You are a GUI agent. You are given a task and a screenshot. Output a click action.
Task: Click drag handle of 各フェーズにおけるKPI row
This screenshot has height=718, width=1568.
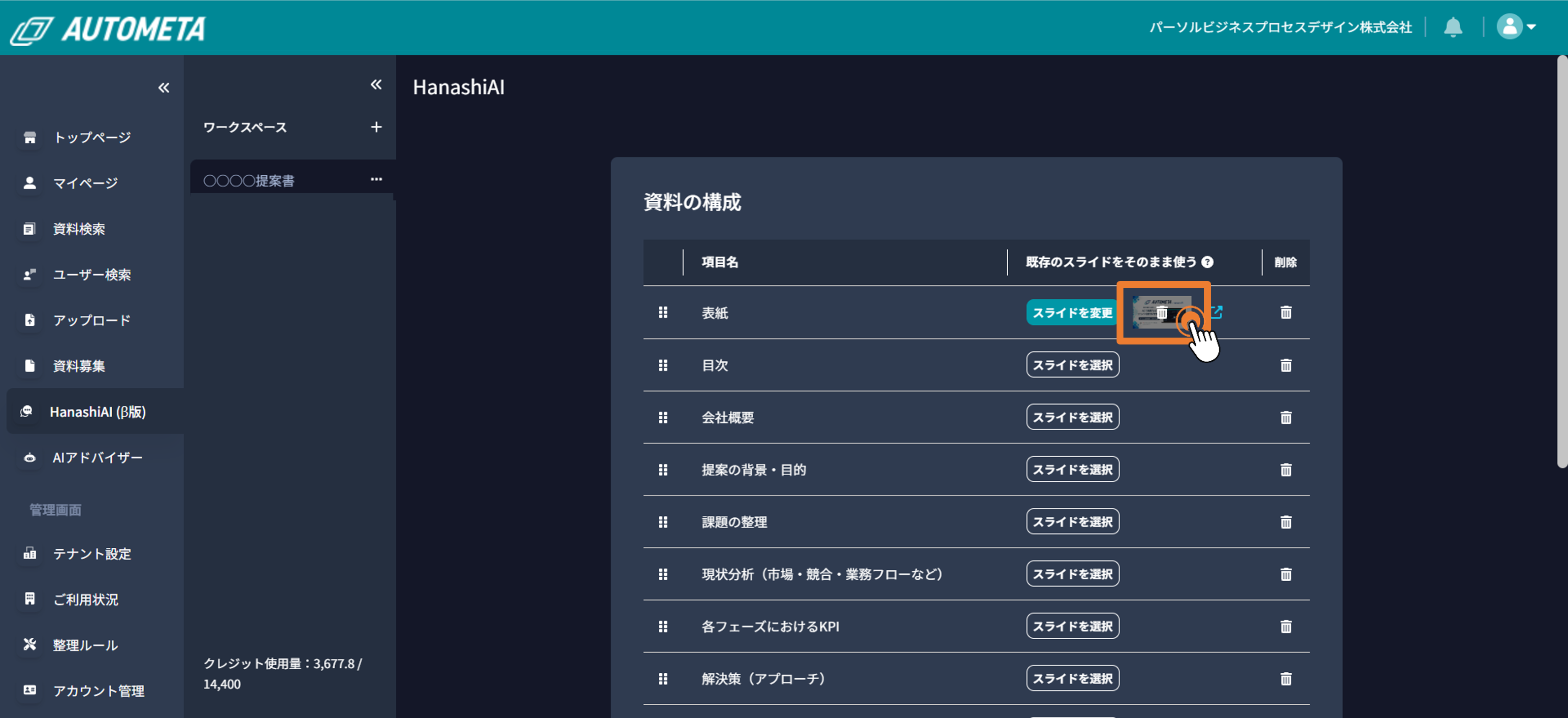click(663, 627)
